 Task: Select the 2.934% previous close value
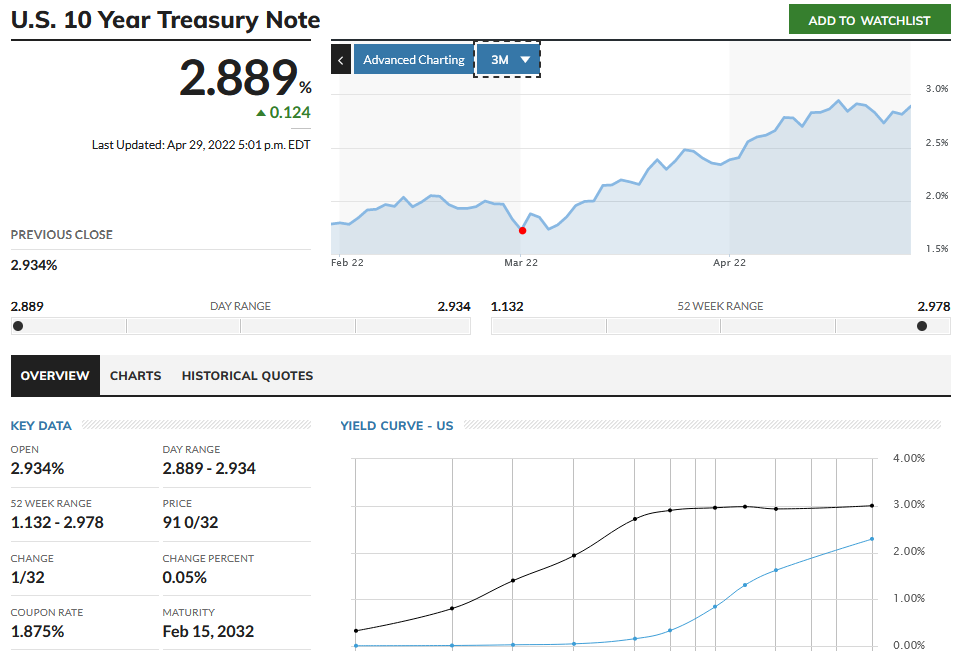click(x=34, y=265)
